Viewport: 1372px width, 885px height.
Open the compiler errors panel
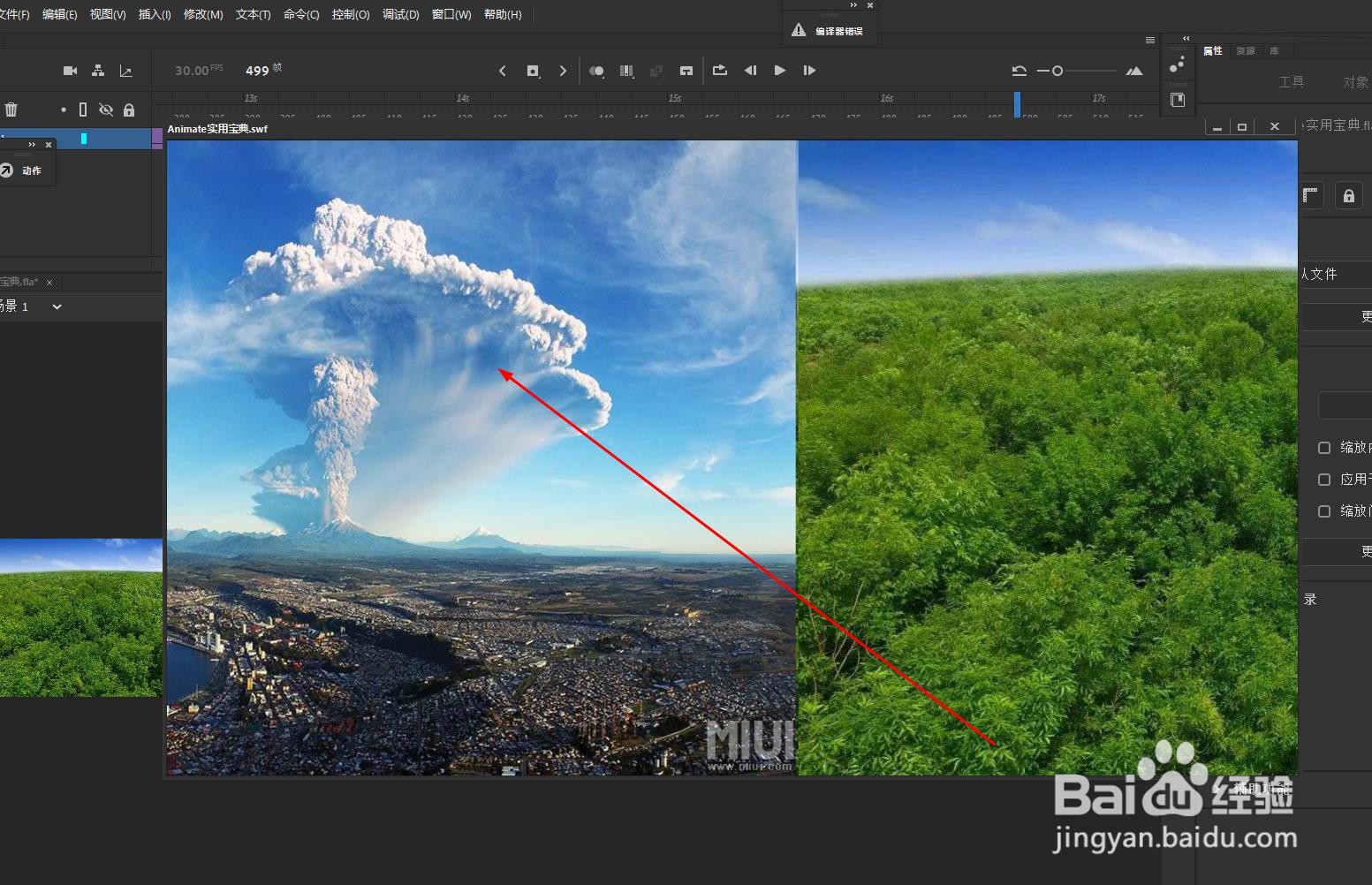click(829, 31)
